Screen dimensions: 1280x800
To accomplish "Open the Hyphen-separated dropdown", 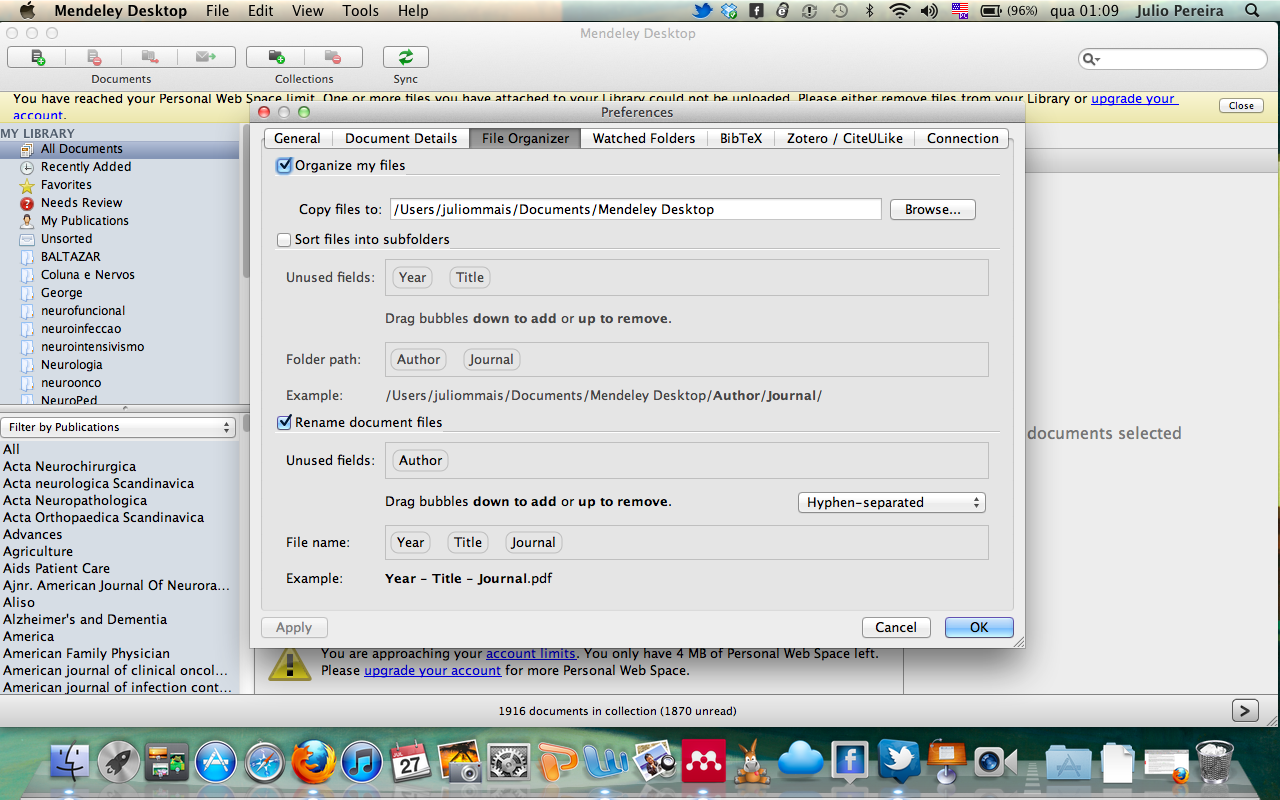I will point(892,502).
